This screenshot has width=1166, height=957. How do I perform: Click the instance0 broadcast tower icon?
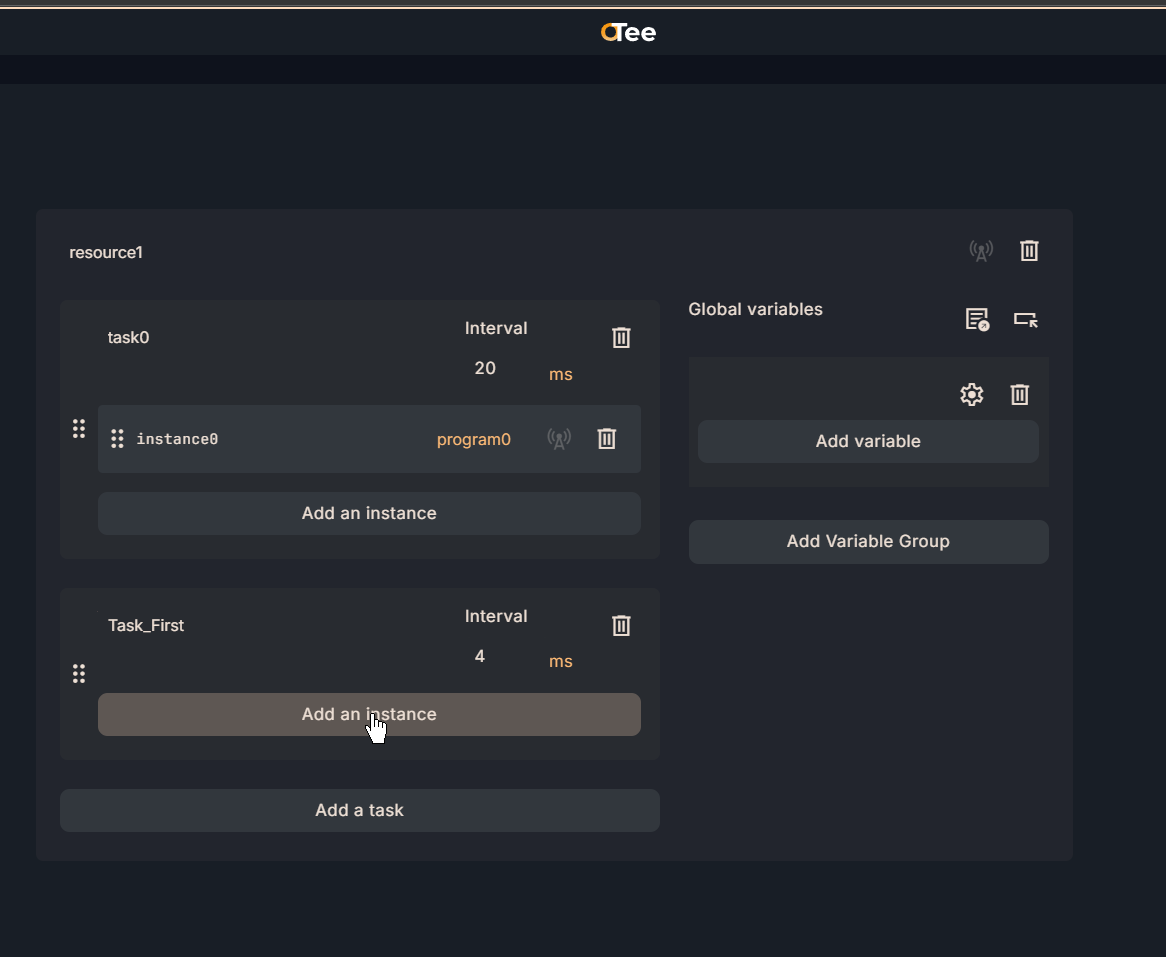point(559,439)
